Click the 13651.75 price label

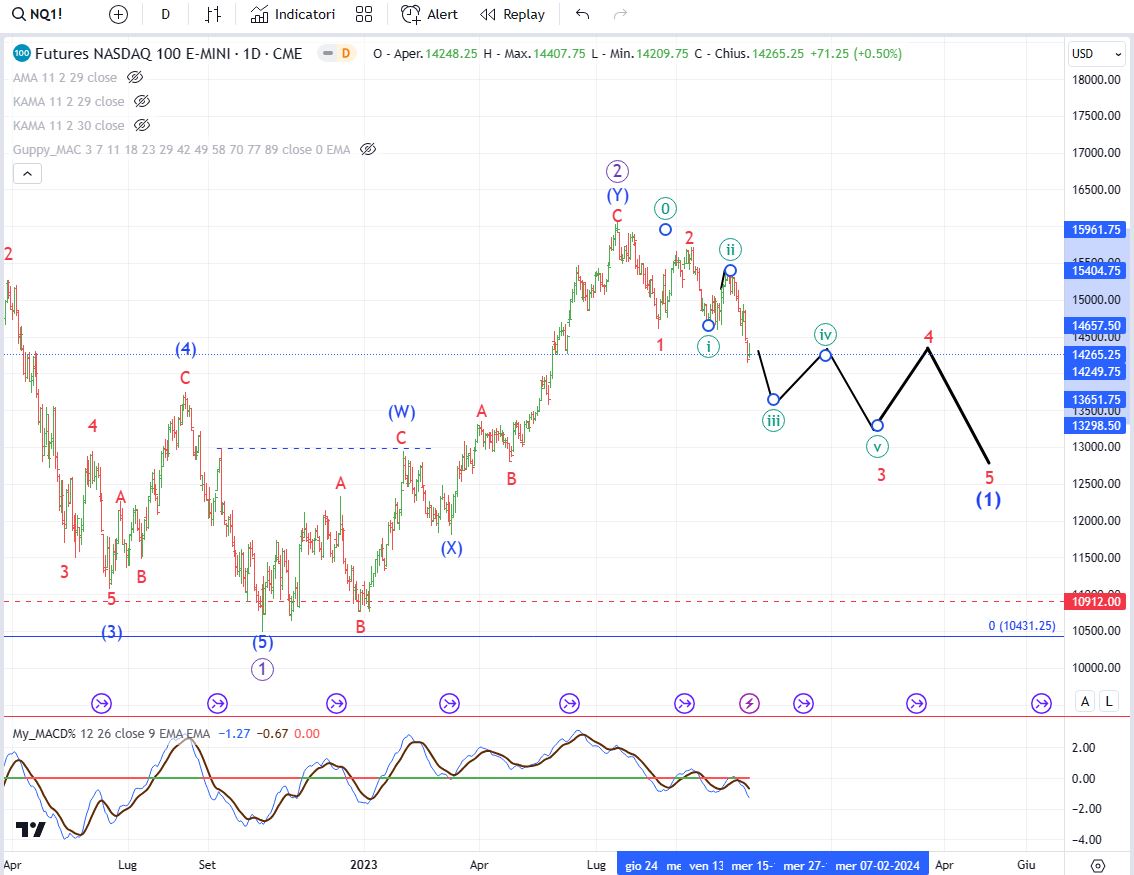1096,399
